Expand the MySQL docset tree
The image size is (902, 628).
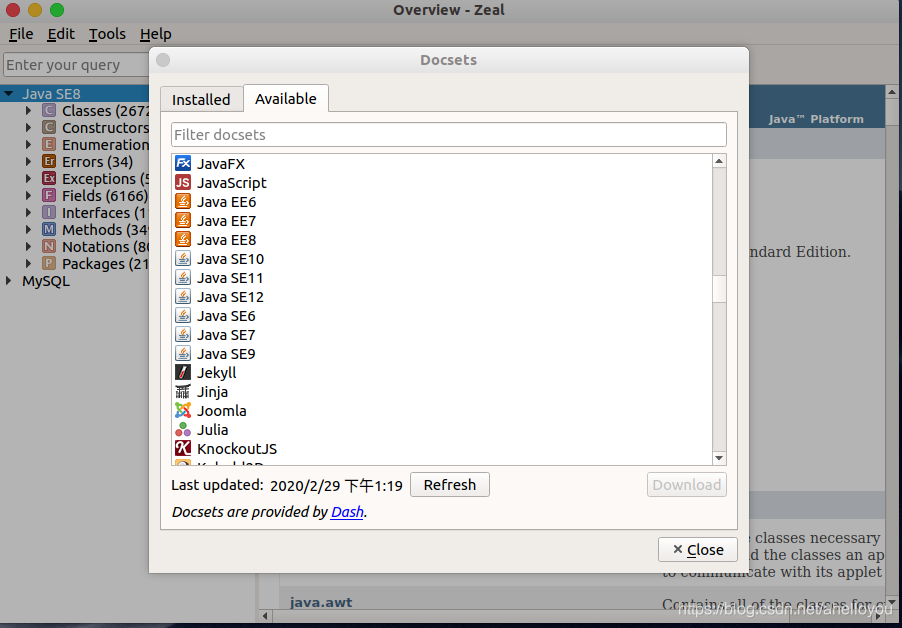[x=9, y=281]
